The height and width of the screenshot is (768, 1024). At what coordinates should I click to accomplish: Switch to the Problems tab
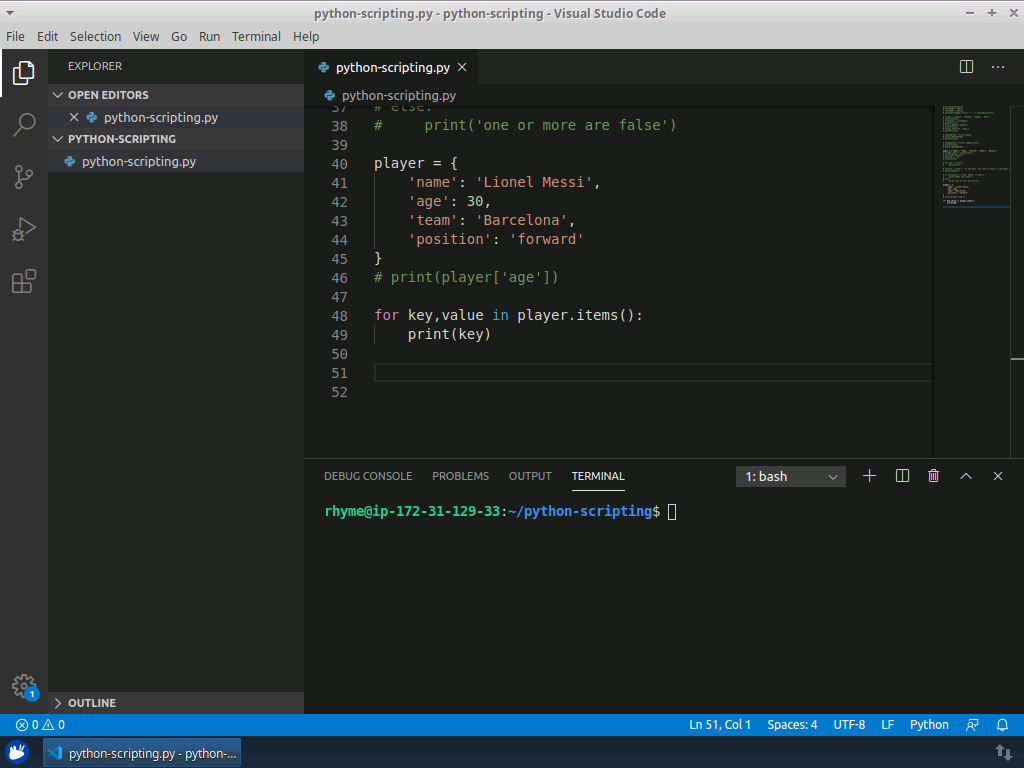click(460, 476)
